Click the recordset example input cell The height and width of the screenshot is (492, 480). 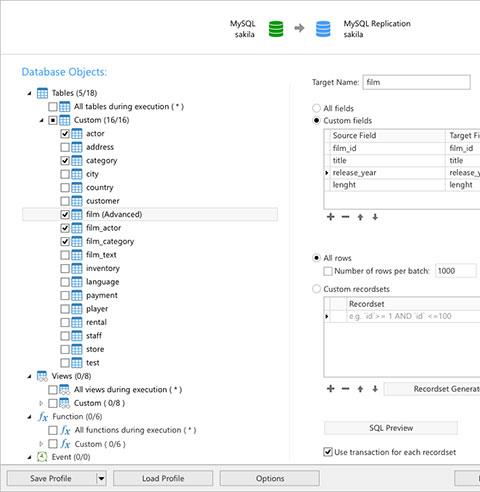point(413,316)
